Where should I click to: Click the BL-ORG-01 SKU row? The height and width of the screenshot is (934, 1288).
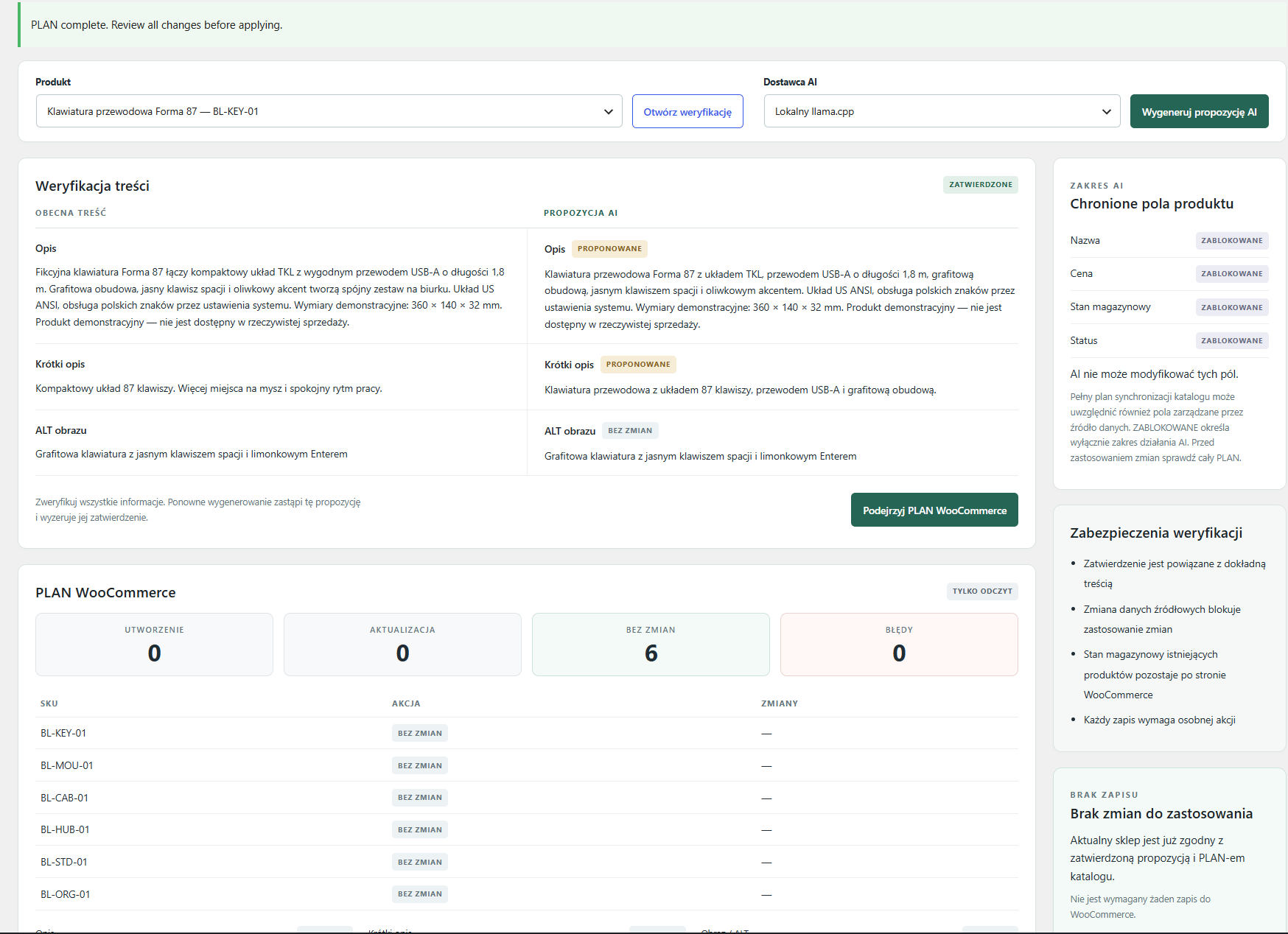[x=527, y=894]
